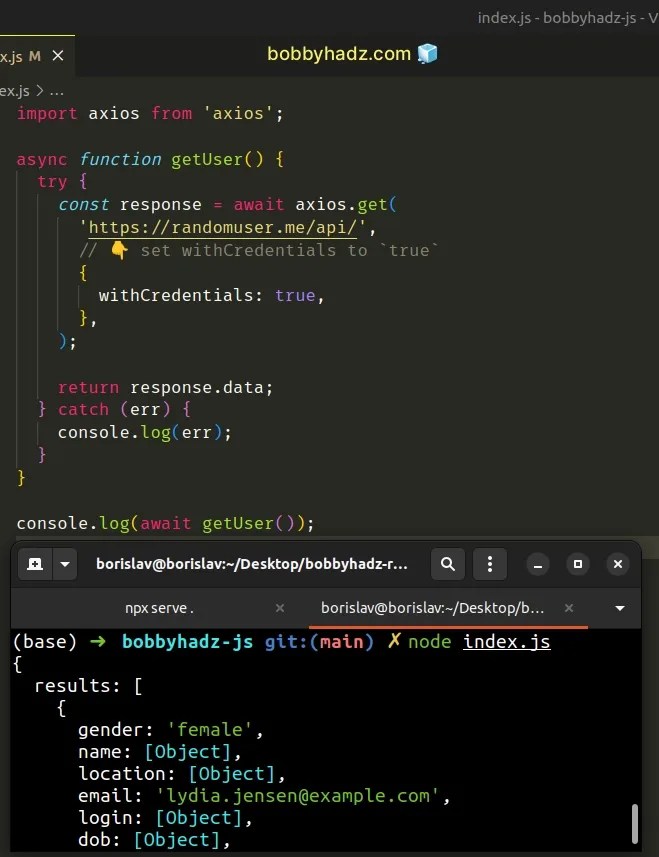The height and width of the screenshot is (857, 659).
Task: Click 'bobbyhadz-js' directory in terminal prompt
Action: click(187, 642)
